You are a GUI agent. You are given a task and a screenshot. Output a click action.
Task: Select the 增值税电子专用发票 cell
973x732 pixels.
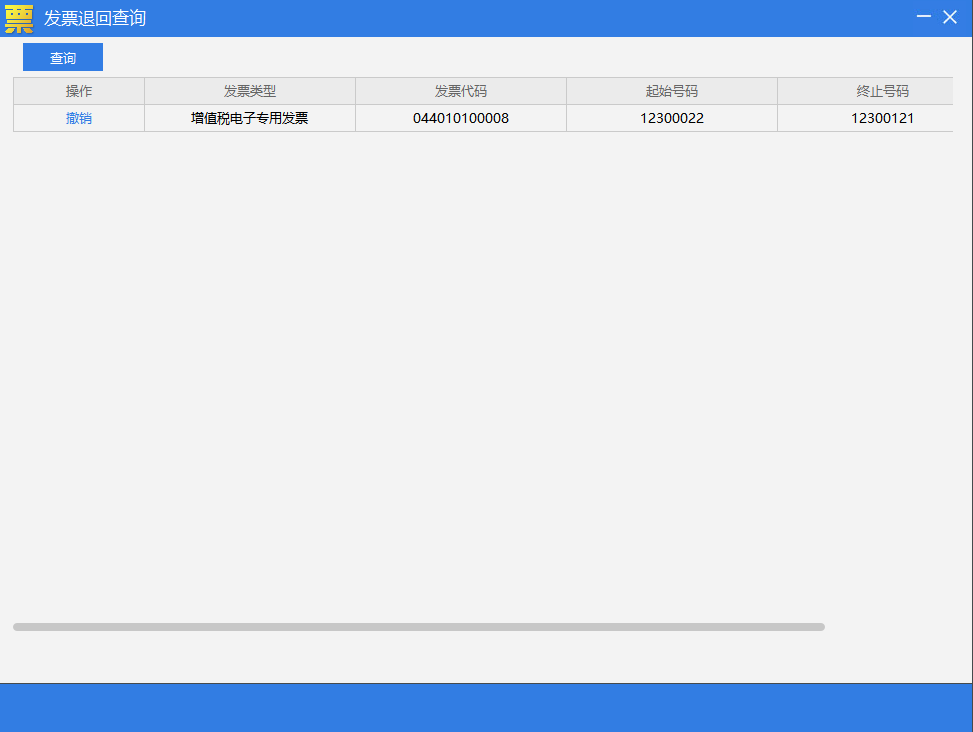click(249, 118)
